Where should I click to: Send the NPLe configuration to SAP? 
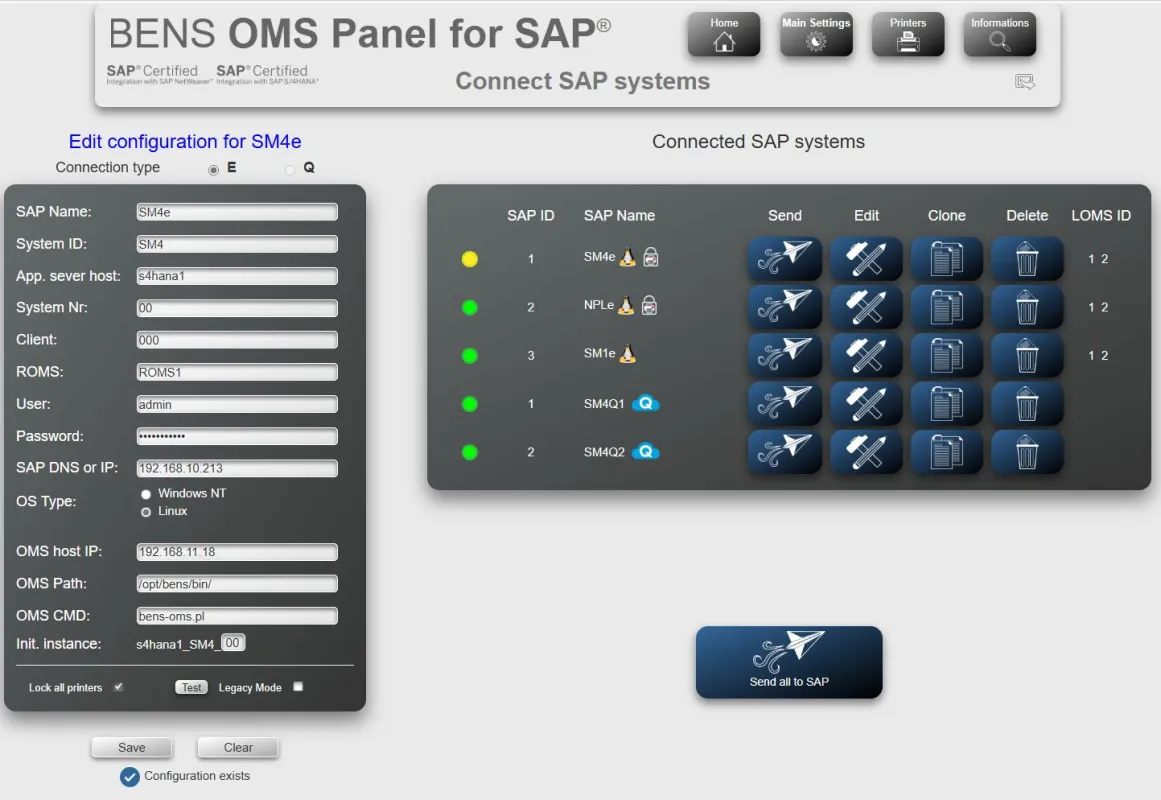point(785,307)
